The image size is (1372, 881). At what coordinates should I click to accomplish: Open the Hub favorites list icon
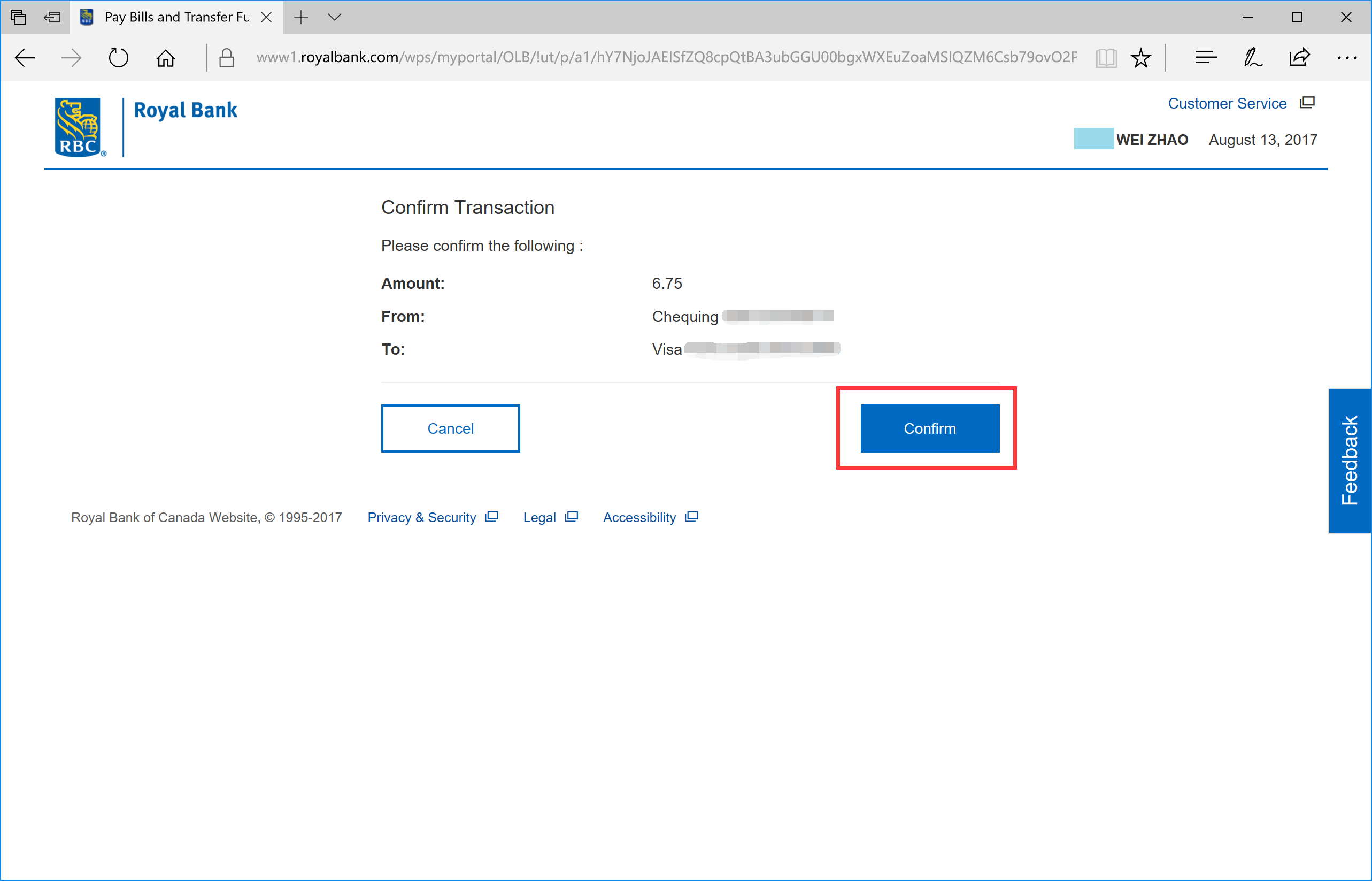[1206, 58]
